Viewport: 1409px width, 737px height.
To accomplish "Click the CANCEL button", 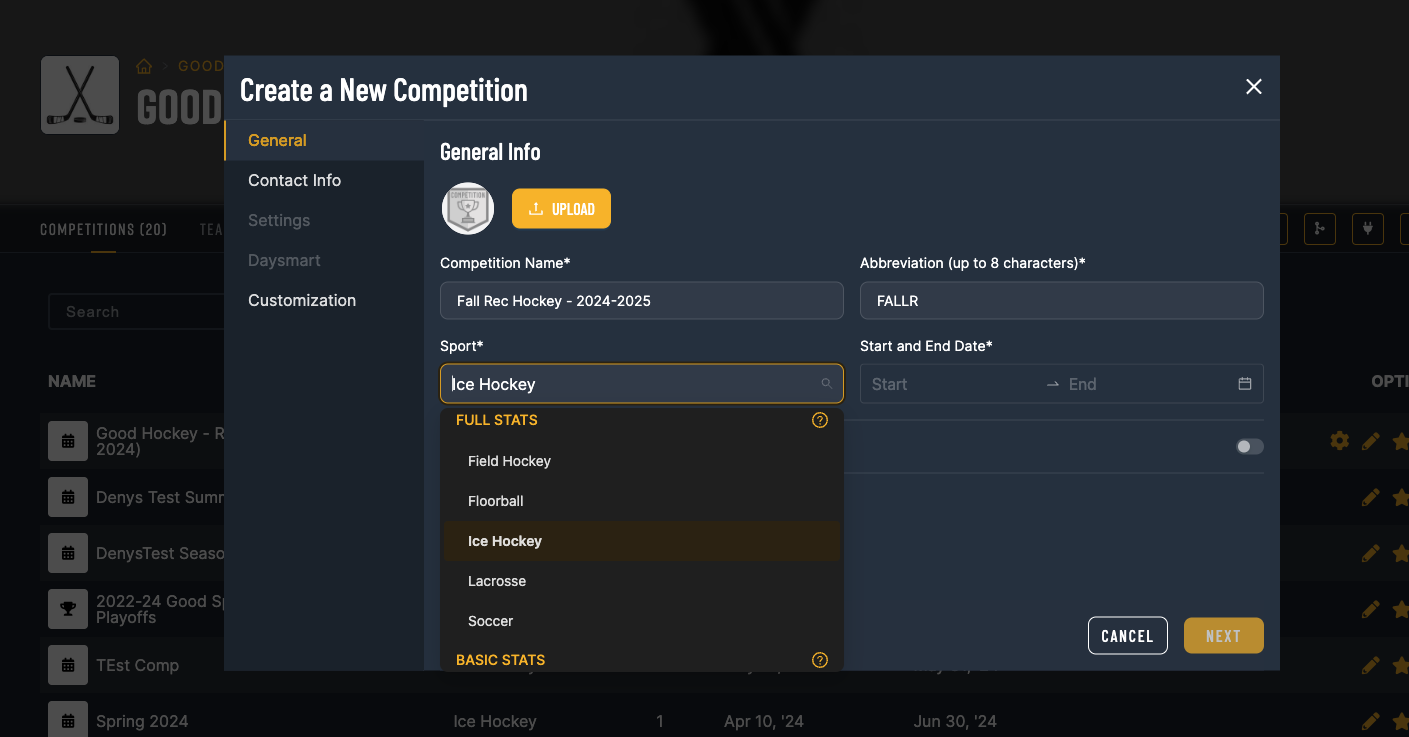I will click(1127, 636).
